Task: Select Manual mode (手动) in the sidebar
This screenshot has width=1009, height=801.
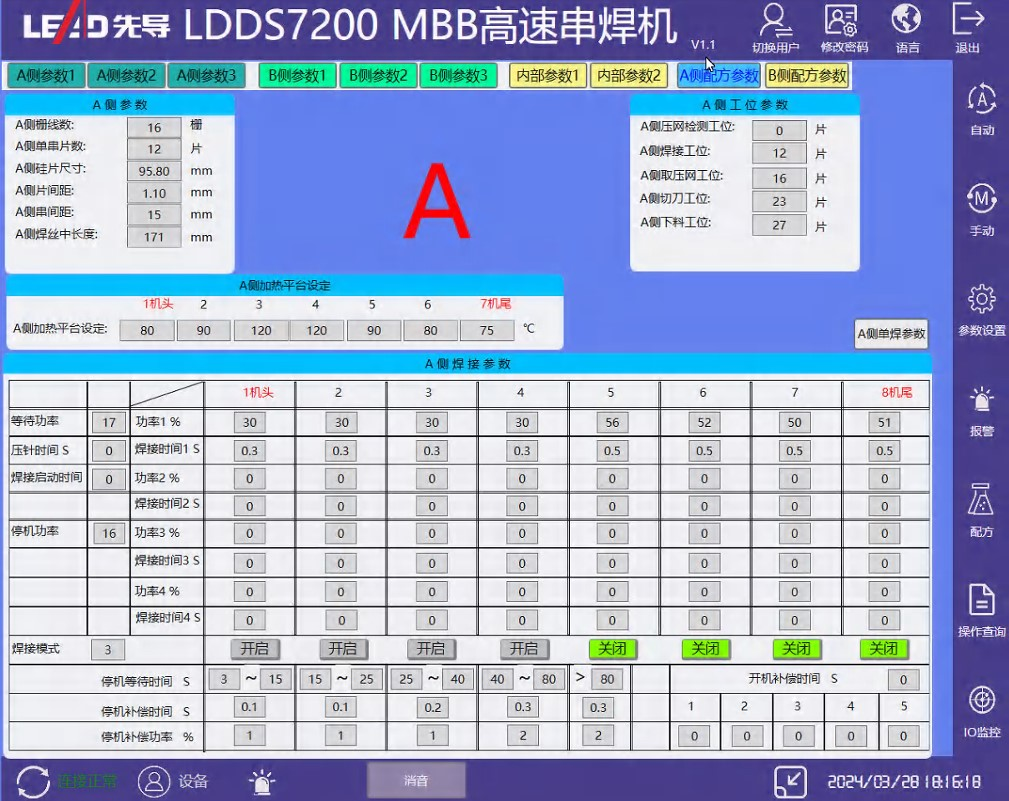Action: [981, 201]
